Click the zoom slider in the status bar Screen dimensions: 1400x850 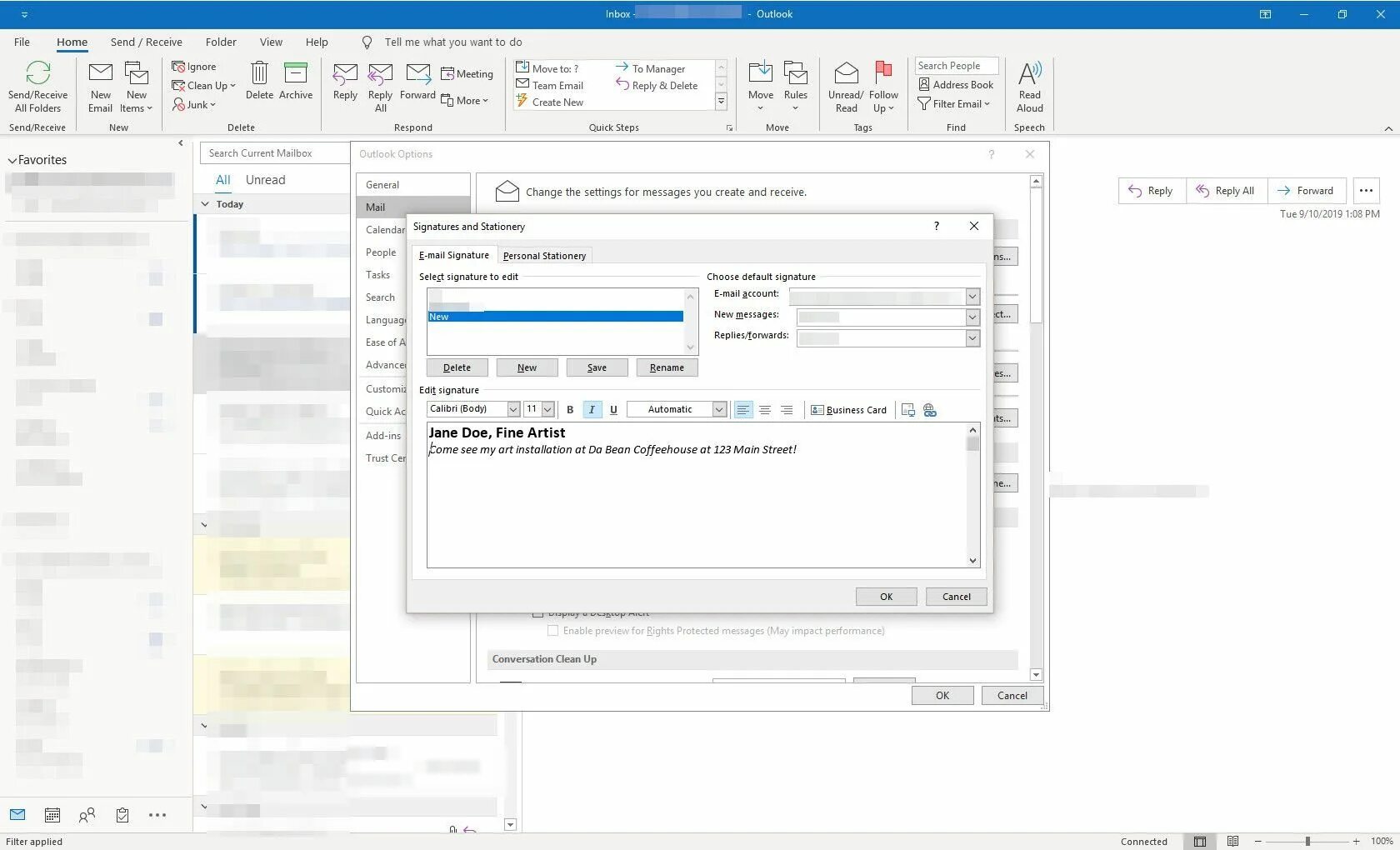1307,842
